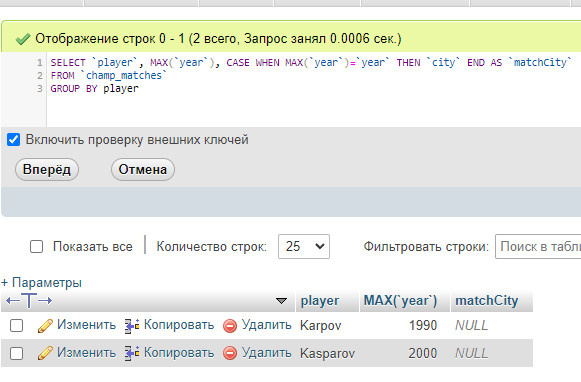This screenshot has width=581, height=382.
Task: Click the 1990 year cell
Action: (423, 325)
